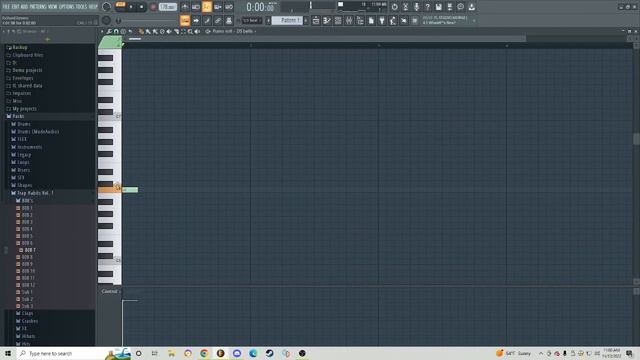Open the Piano roll window icon
This screenshot has height=360, width=640.
(327, 20)
